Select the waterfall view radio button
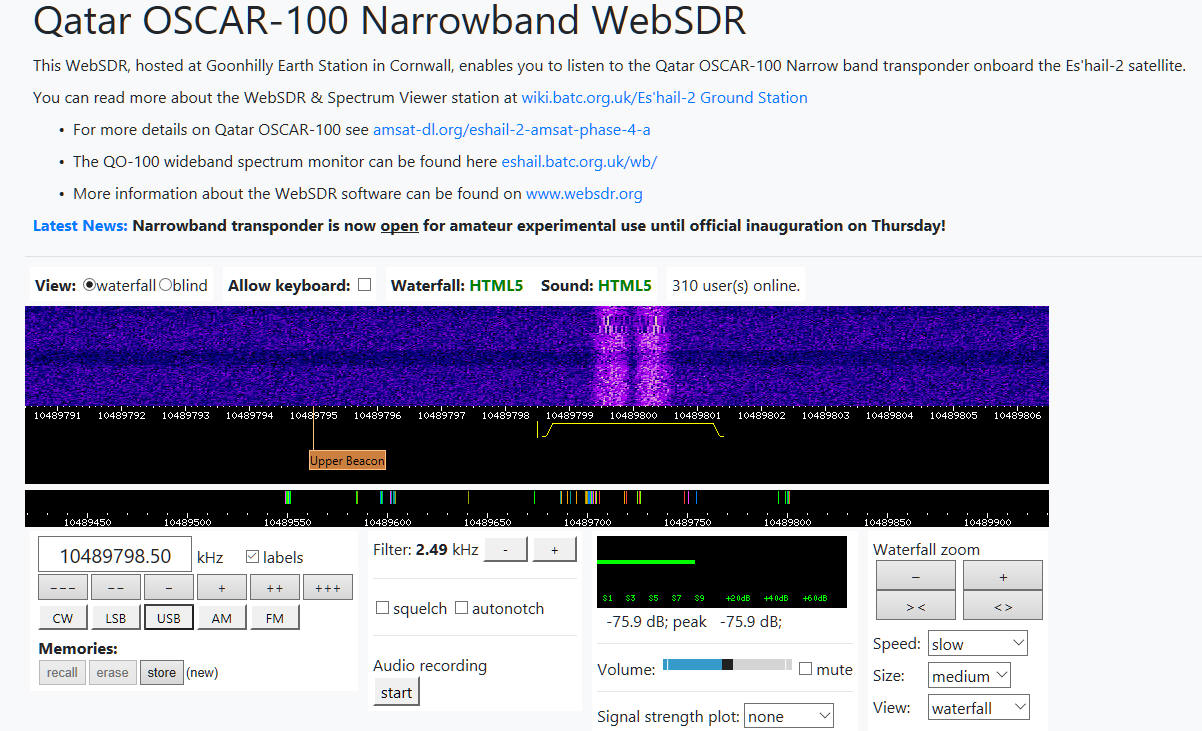Screen dimensions: 1202x731 (x=89, y=285)
